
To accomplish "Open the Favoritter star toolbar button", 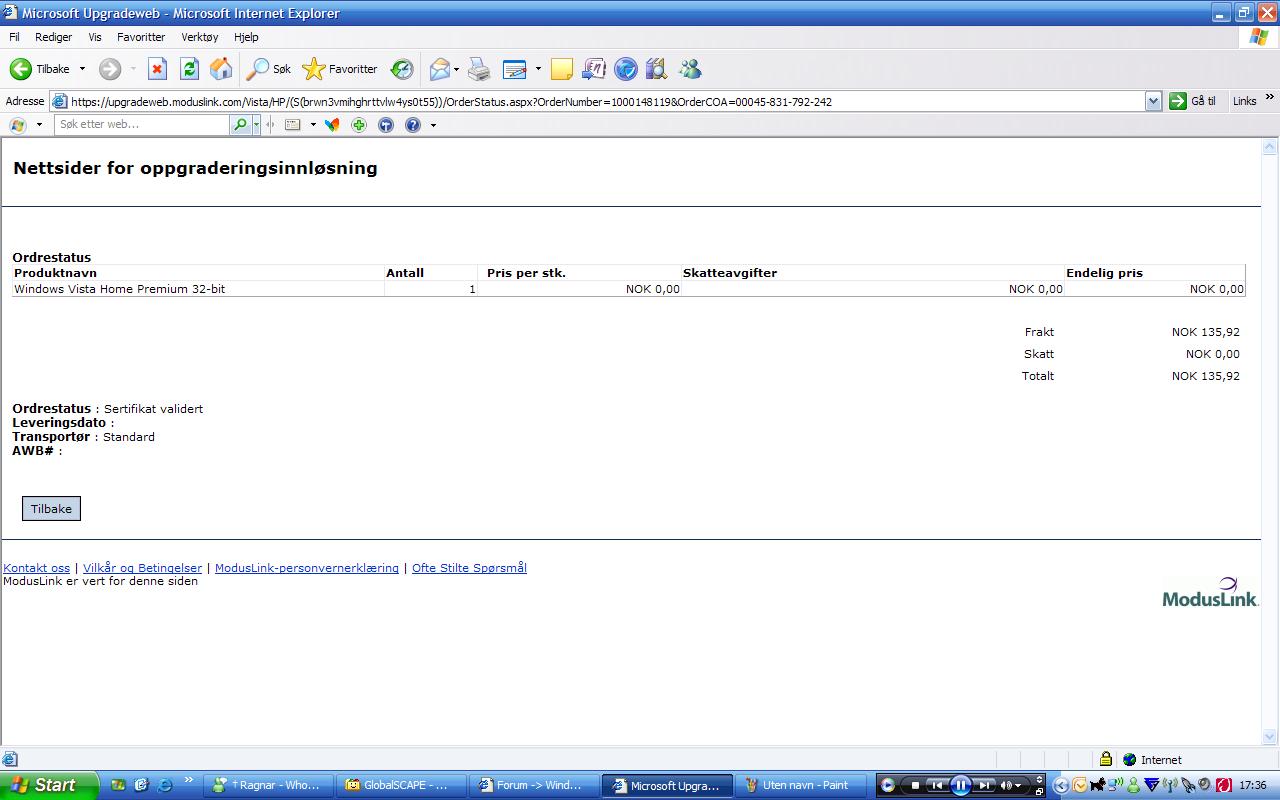I will [x=340, y=69].
